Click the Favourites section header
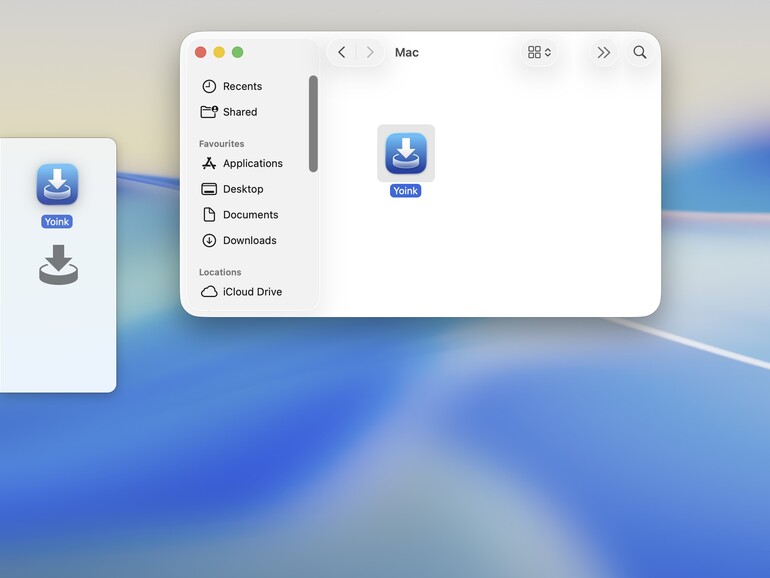The width and height of the screenshot is (770, 578). click(x=221, y=144)
